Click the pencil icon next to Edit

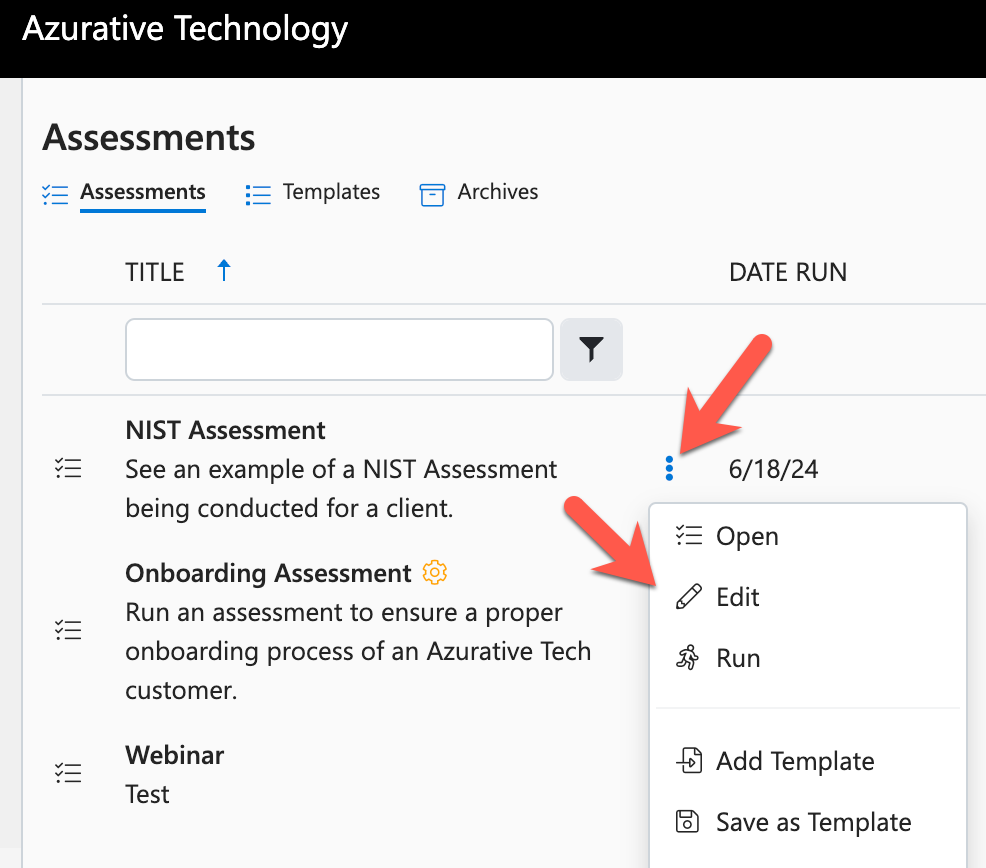pyautogui.click(x=689, y=596)
